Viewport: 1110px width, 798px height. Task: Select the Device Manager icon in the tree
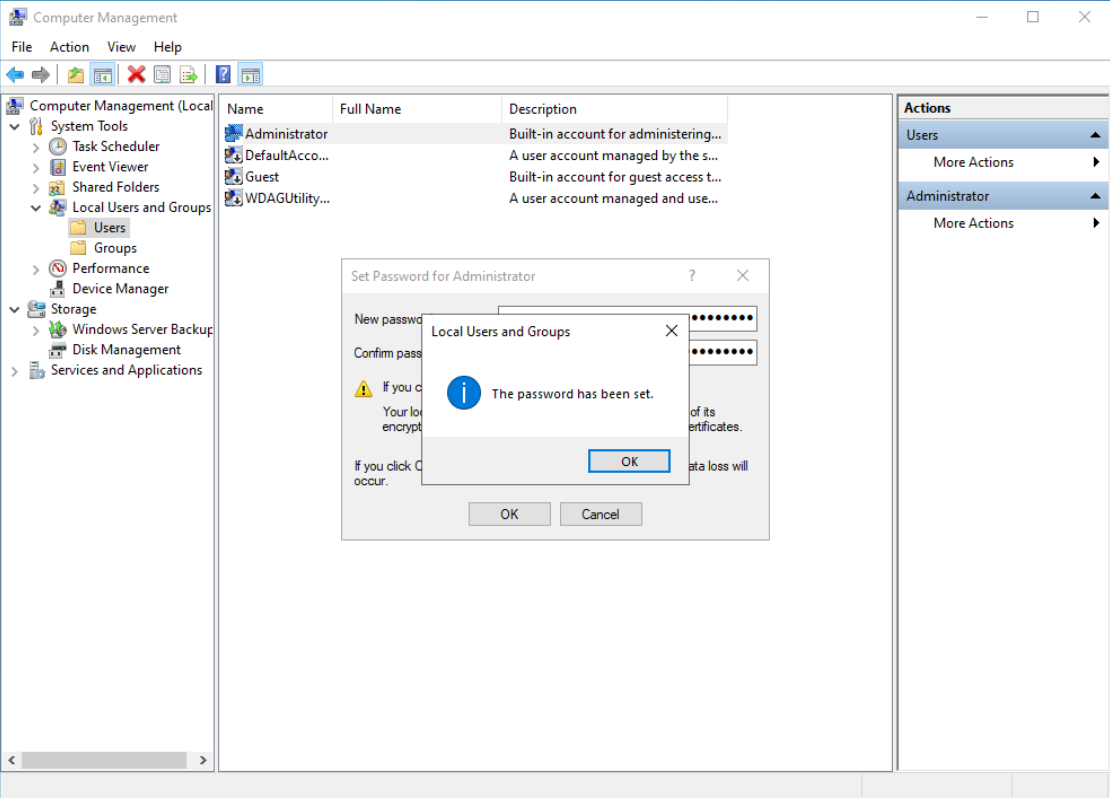pyautogui.click(x=58, y=289)
